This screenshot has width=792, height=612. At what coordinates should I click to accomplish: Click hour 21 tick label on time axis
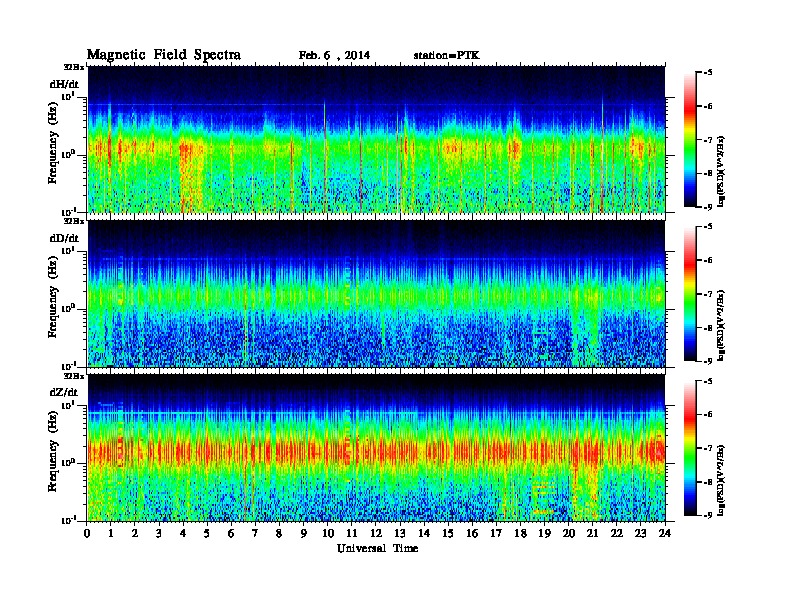(592, 533)
